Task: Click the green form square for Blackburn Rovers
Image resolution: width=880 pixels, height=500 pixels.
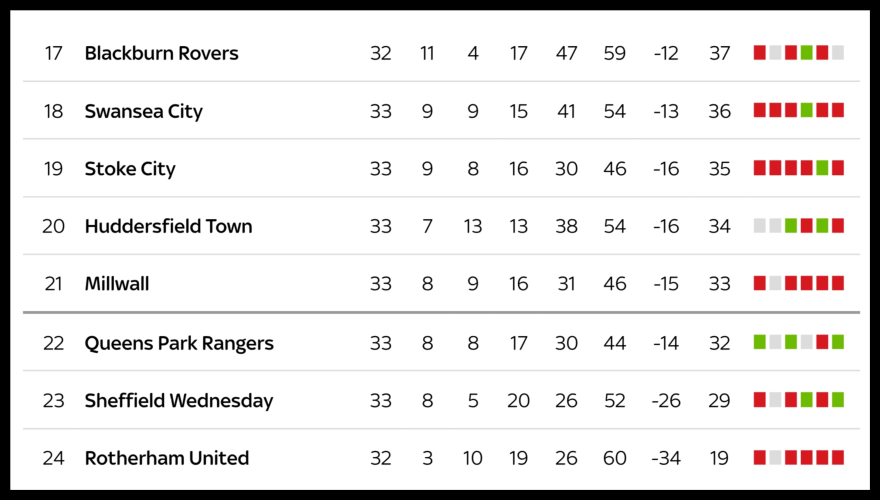Action: coord(806,53)
